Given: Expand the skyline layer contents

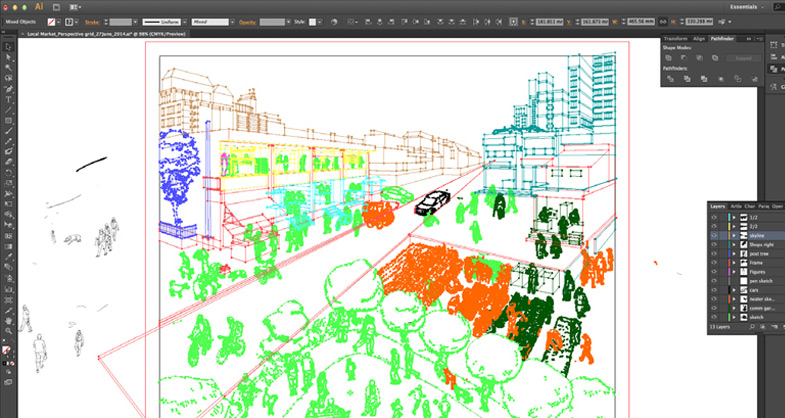Looking at the screenshot, I should (734, 235).
